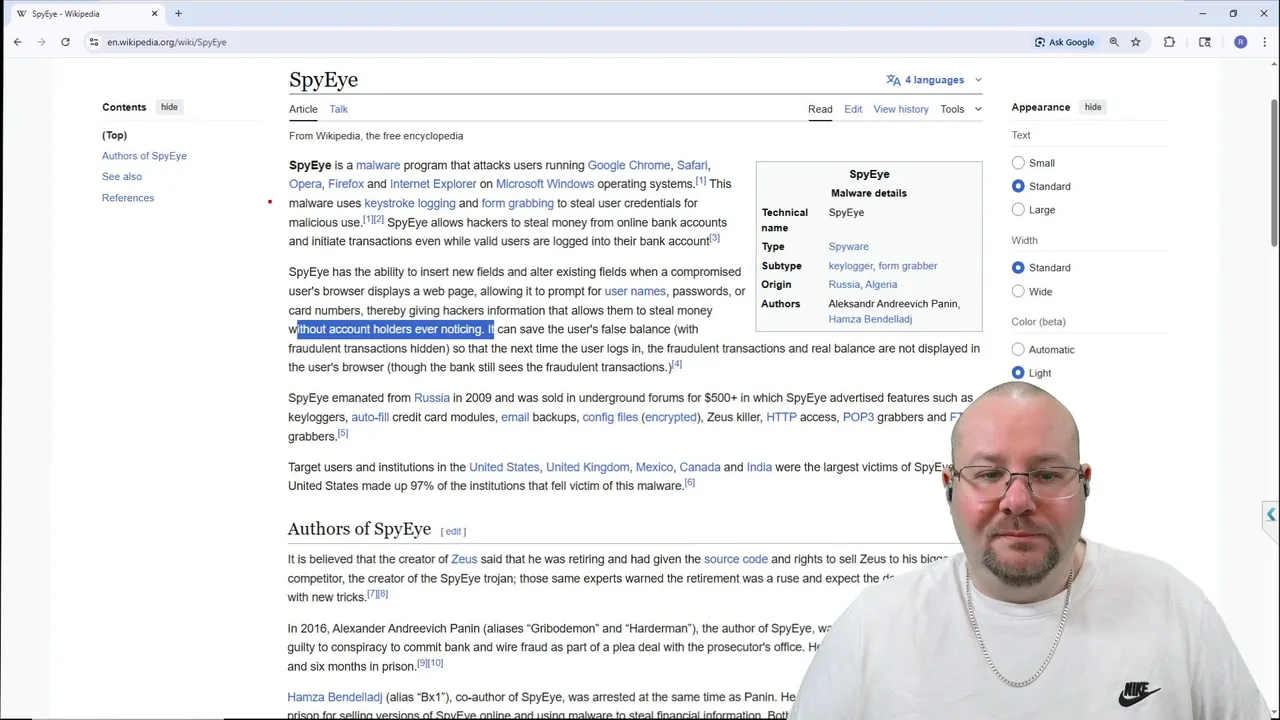Close the SpyEye - Wikipedia tab
This screenshot has width=1280, height=720.
155,14
